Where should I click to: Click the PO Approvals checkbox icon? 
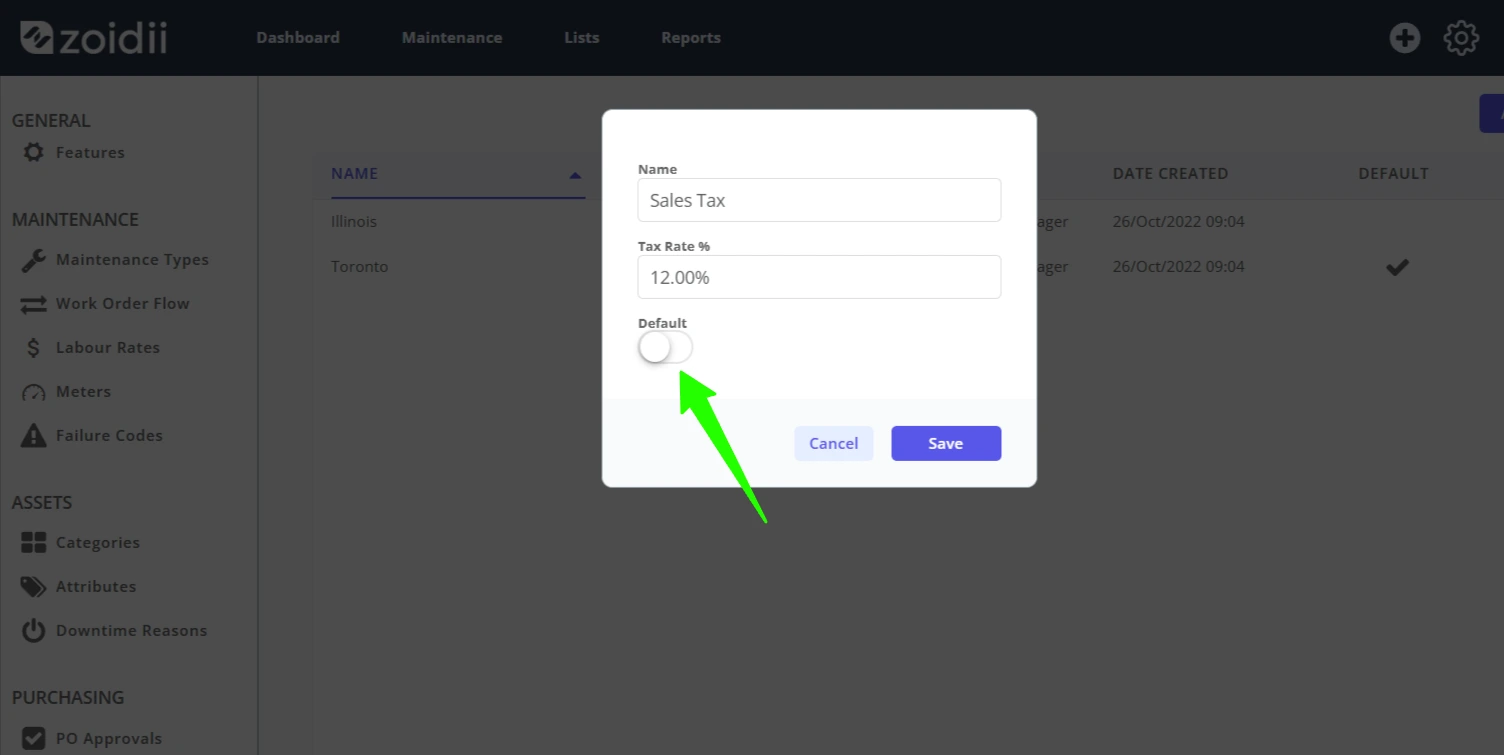tap(33, 739)
